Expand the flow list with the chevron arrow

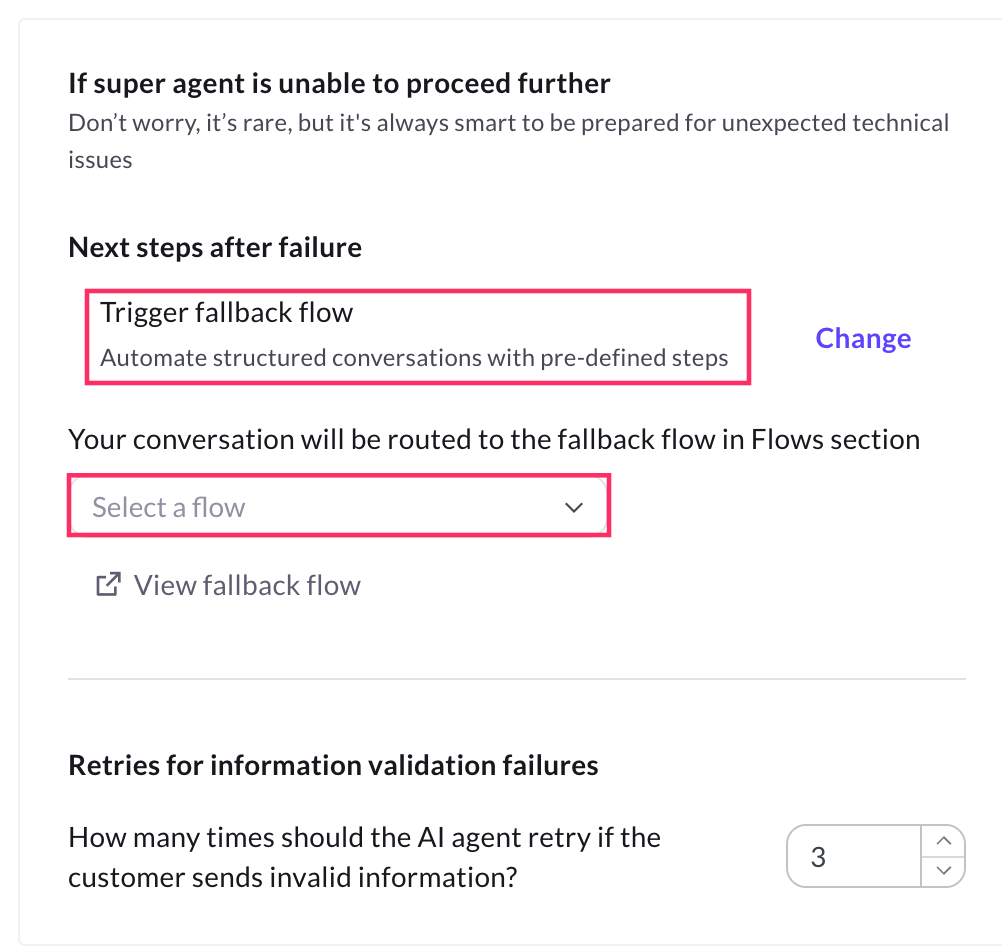(x=574, y=508)
